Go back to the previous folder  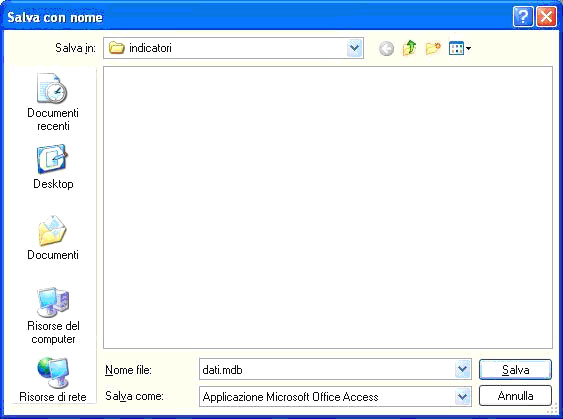(386, 48)
